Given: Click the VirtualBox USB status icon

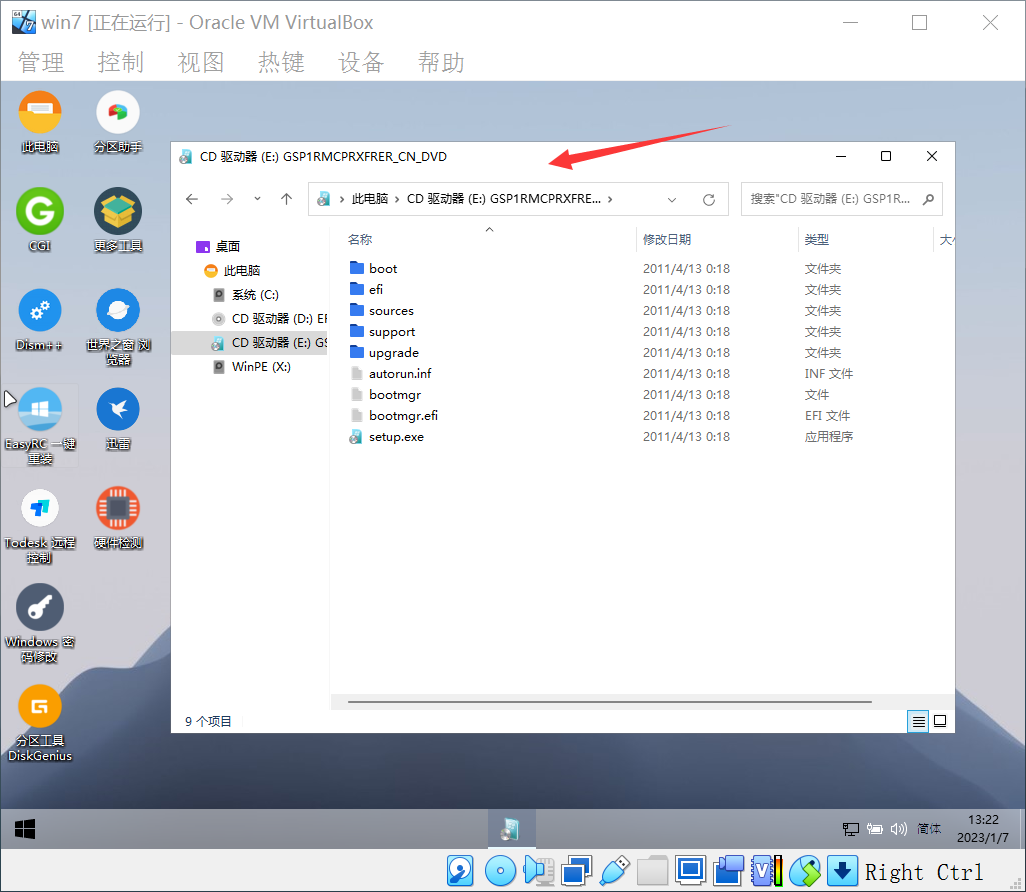Looking at the screenshot, I should (x=614, y=871).
